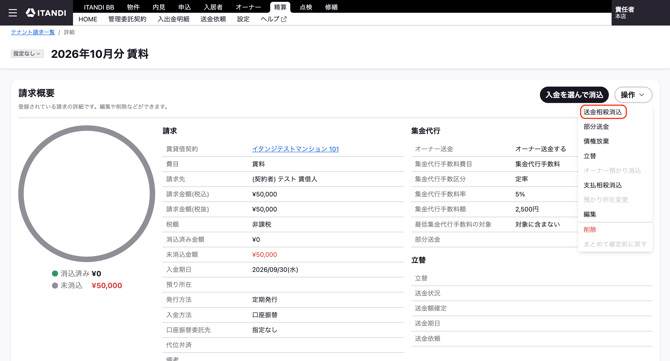Select the 精算 tab

click(280, 7)
